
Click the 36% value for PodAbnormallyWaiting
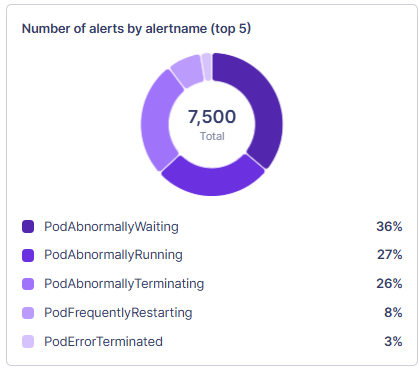[389, 227]
